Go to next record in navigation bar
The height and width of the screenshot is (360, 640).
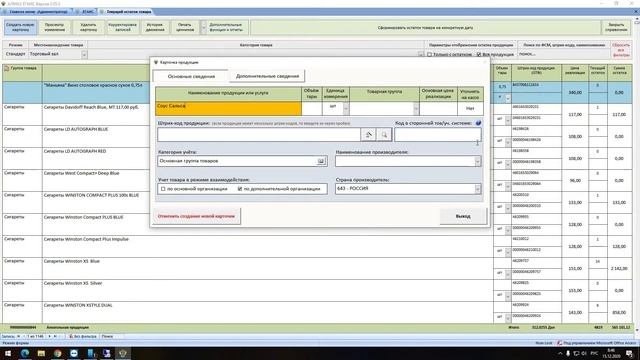click(x=49, y=336)
